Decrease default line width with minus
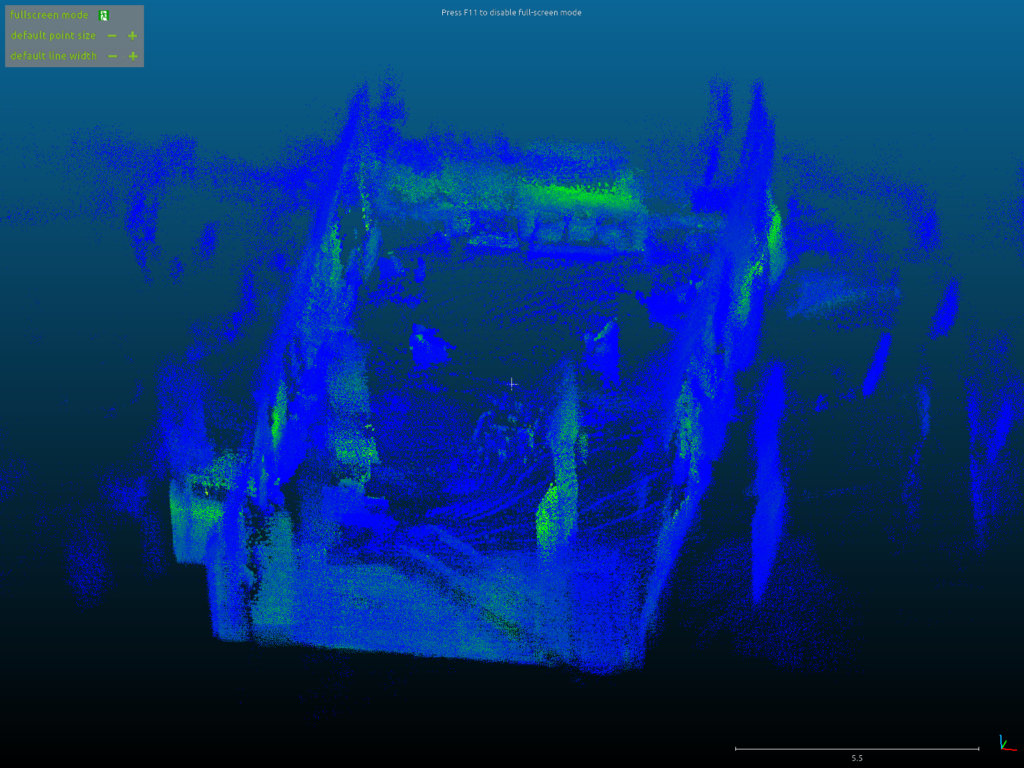This screenshot has height=768, width=1024. click(113, 56)
